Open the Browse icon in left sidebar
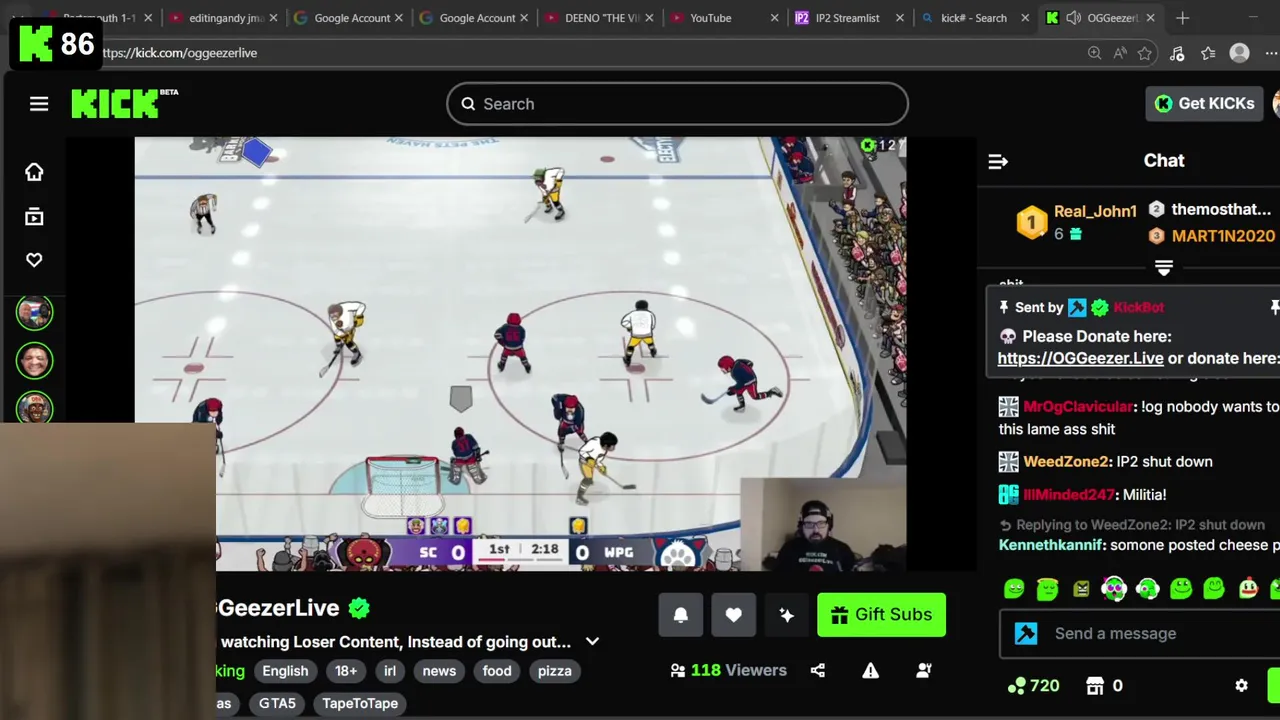Viewport: 1280px width, 720px height. (x=34, y=216)
